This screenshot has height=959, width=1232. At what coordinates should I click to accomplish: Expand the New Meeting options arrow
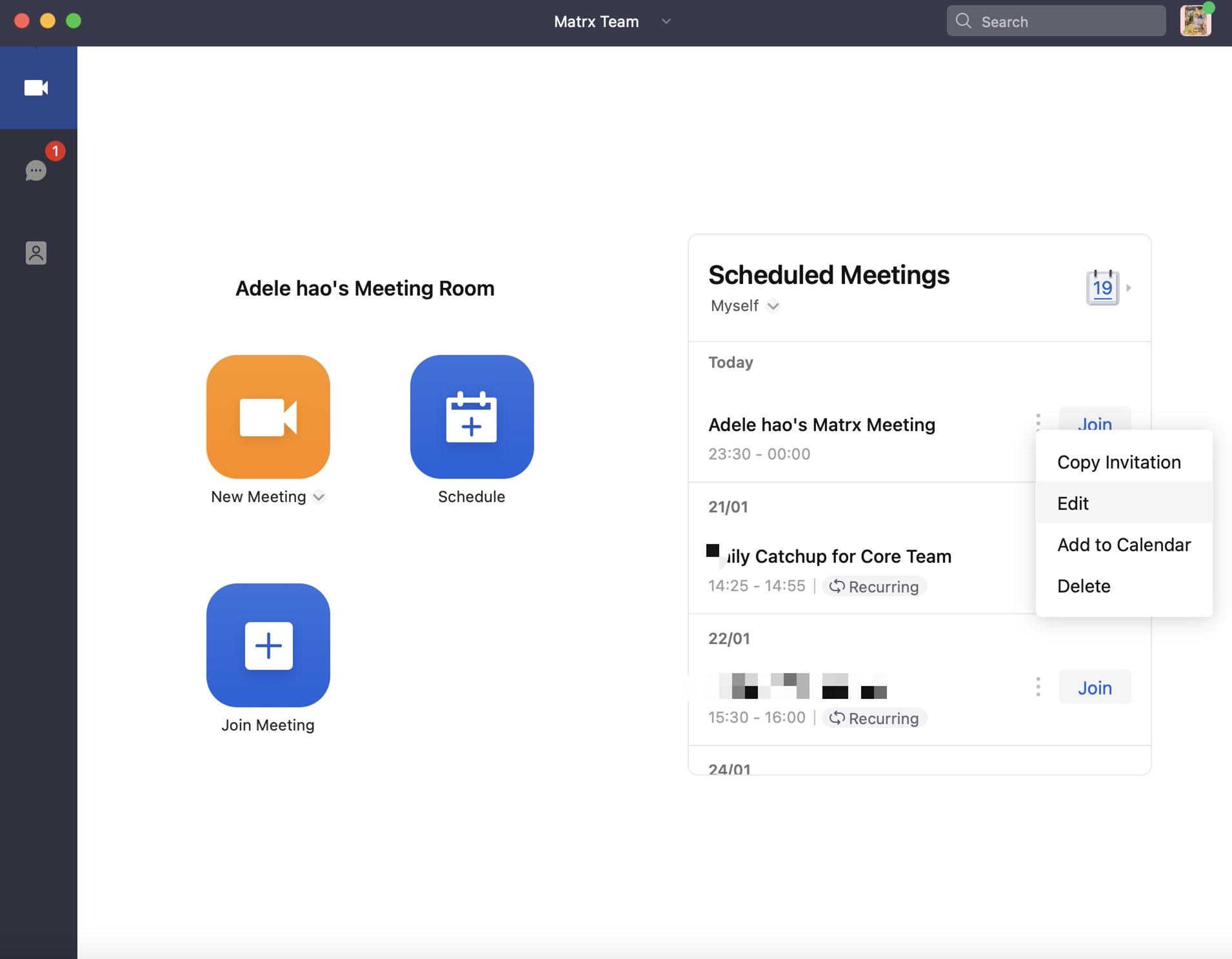[319, 497]
